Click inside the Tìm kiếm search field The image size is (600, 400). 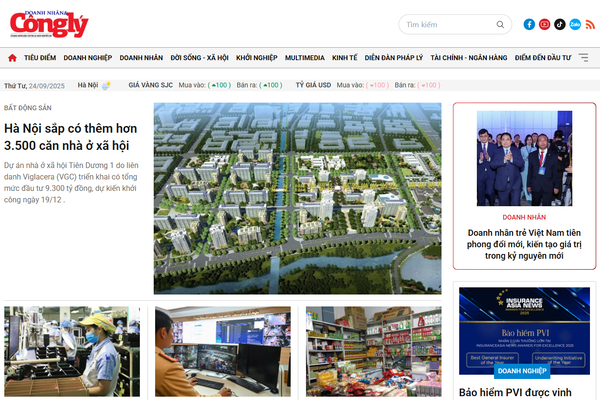[440, 24]
